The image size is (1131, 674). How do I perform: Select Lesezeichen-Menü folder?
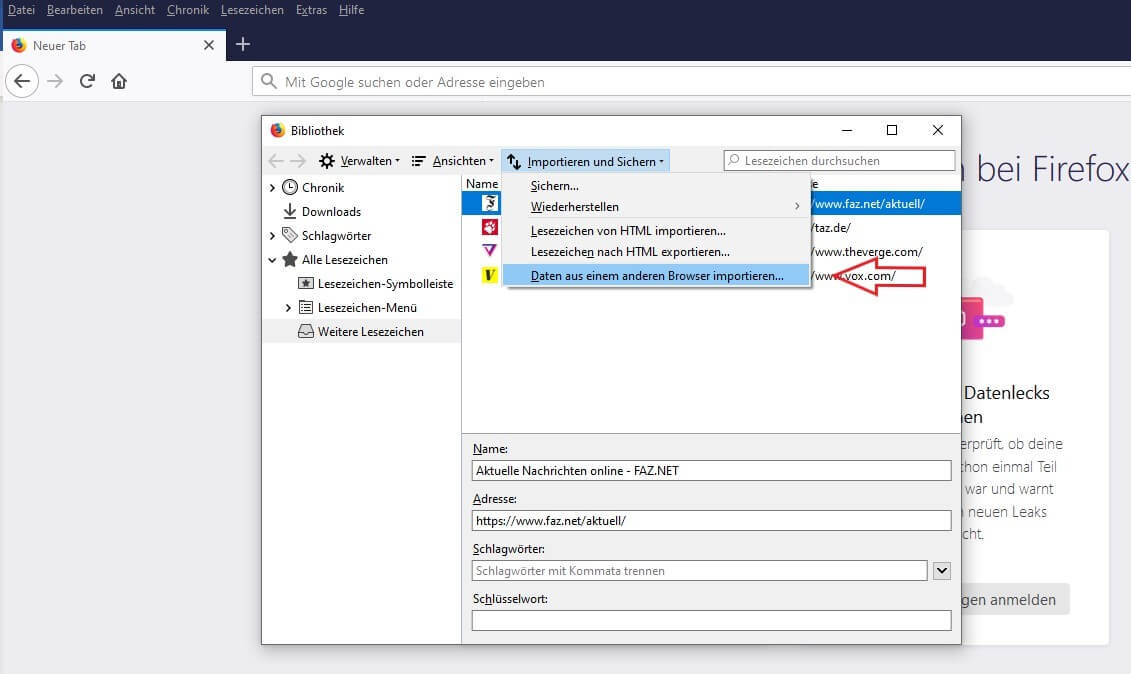pyautogui.click(x=366, y=308)
